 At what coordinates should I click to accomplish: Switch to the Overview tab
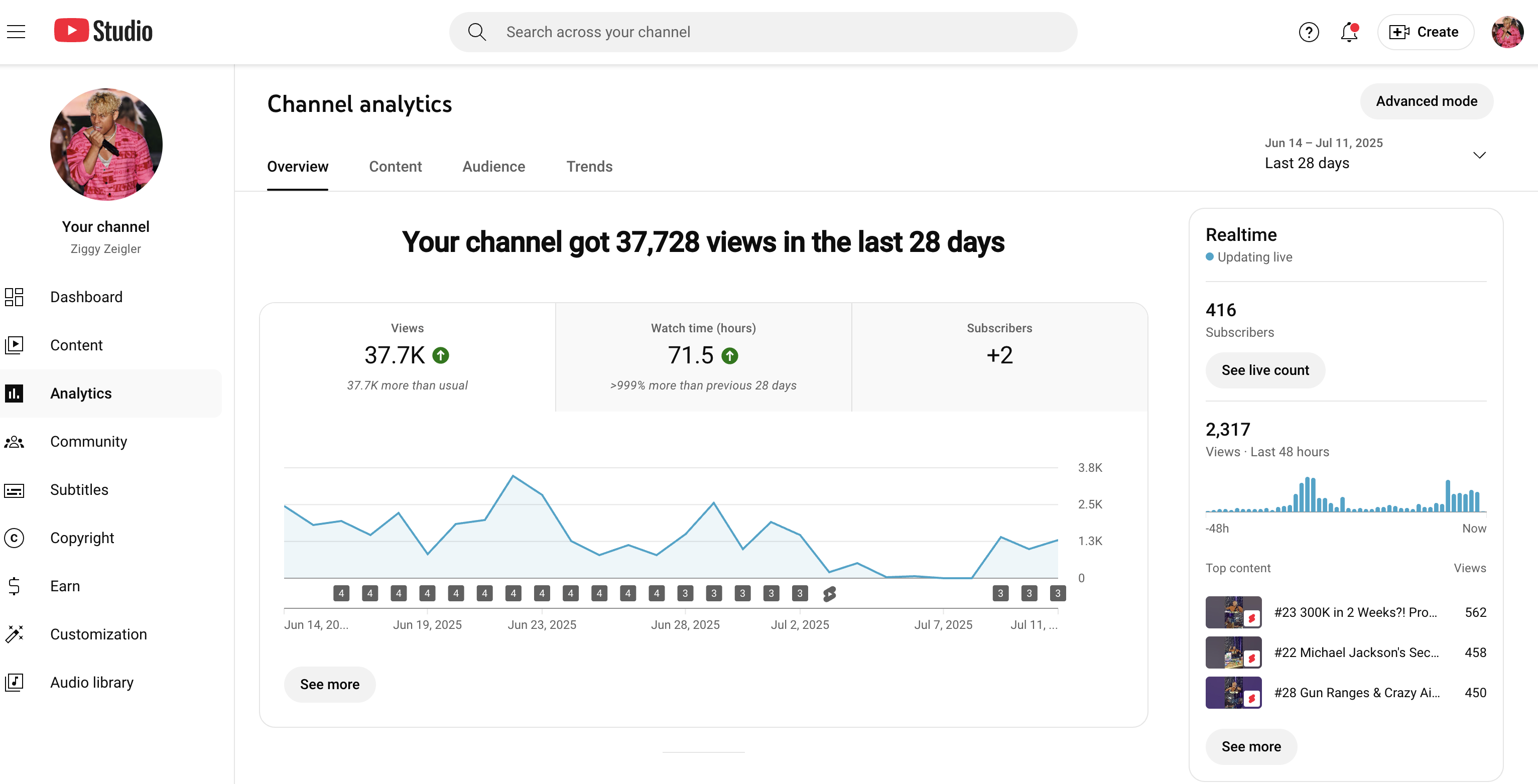tap(297, 167)
